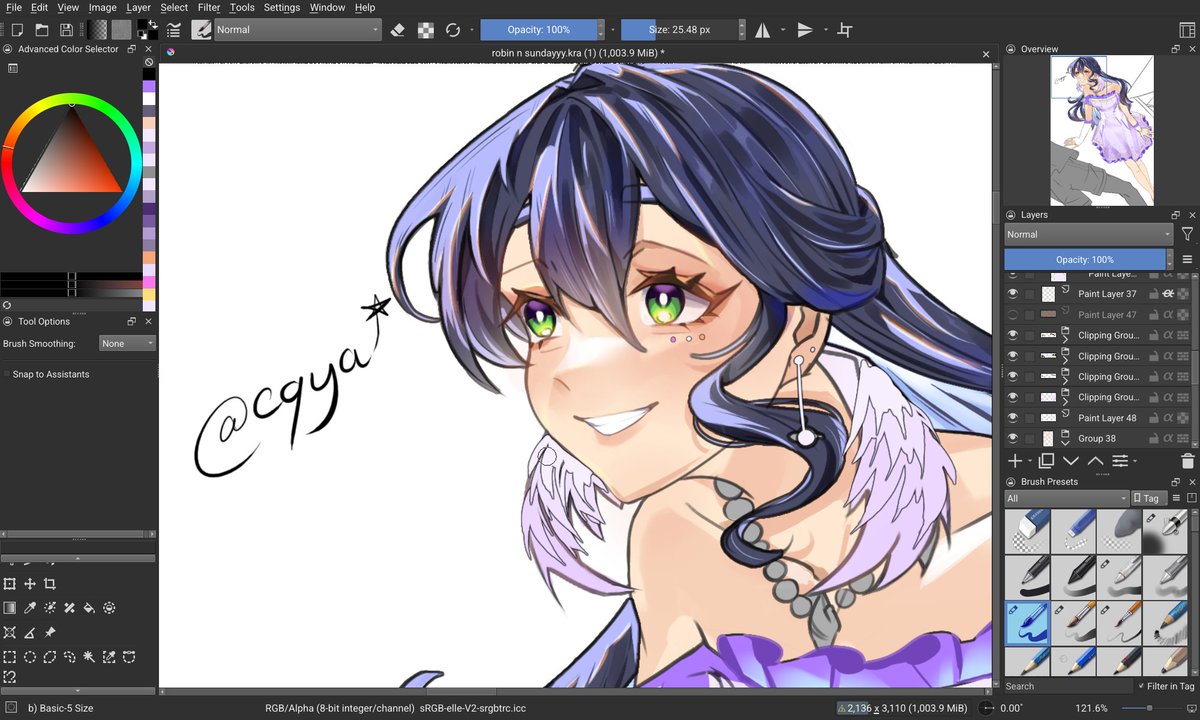Open the brush presets tag dropdown showing All

pos(1066,498)
